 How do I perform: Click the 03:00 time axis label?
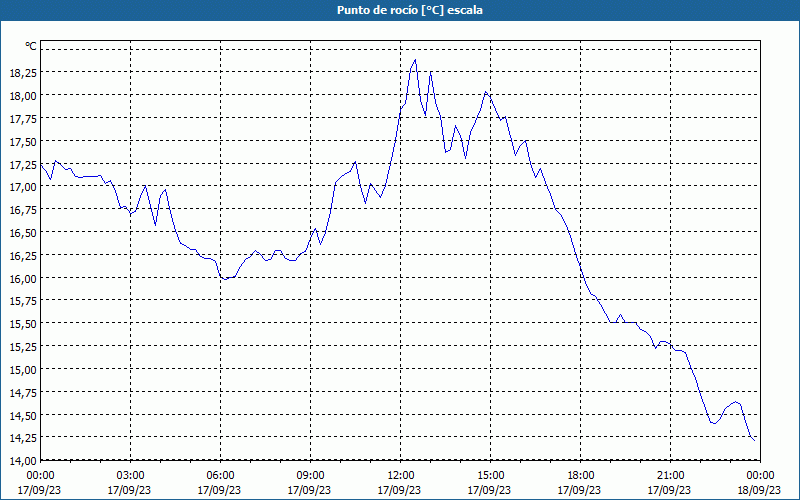[x=131, y=476]
